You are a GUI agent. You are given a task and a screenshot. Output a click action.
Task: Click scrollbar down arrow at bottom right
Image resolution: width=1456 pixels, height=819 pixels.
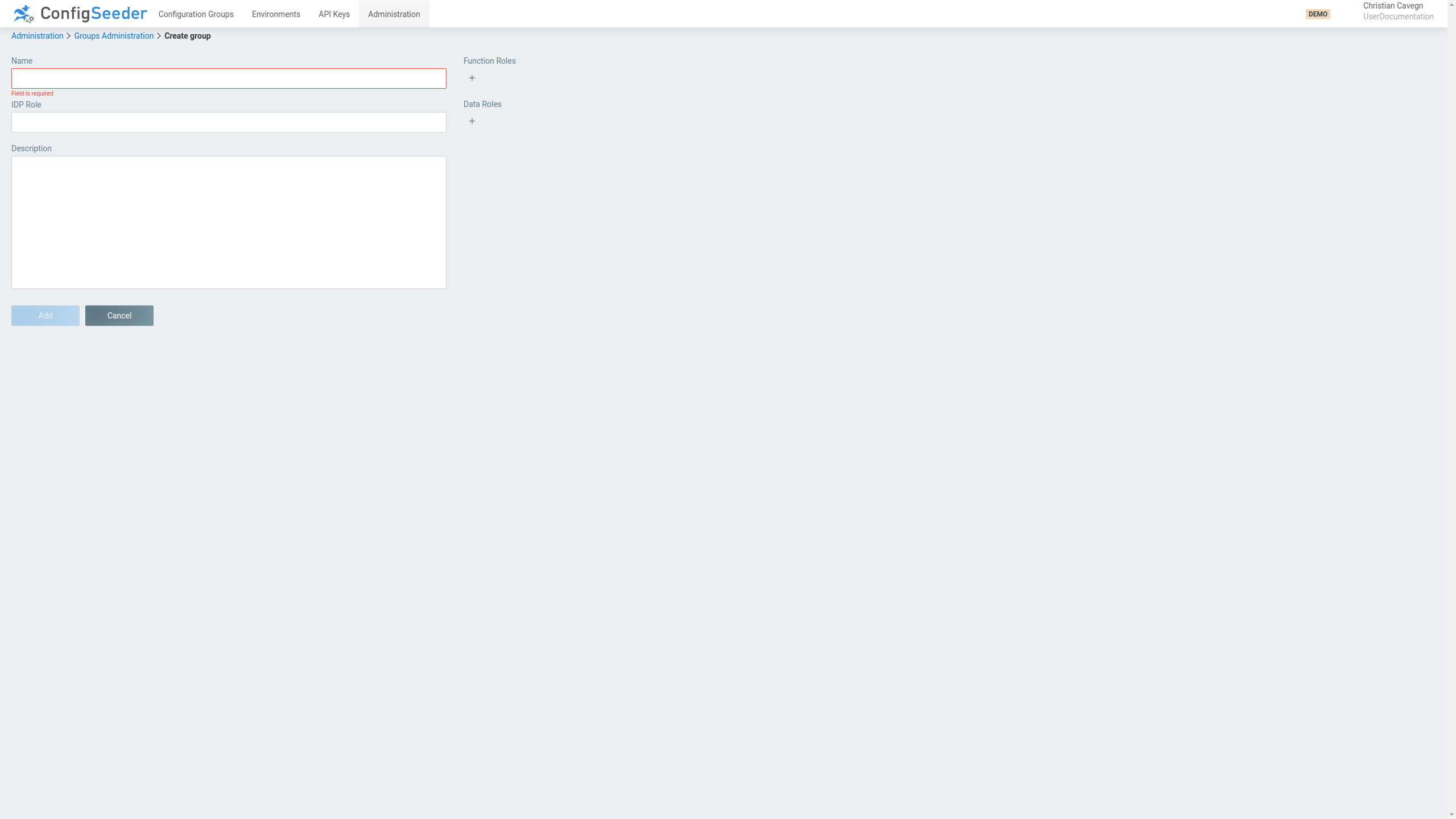[x=1451, y=814]
